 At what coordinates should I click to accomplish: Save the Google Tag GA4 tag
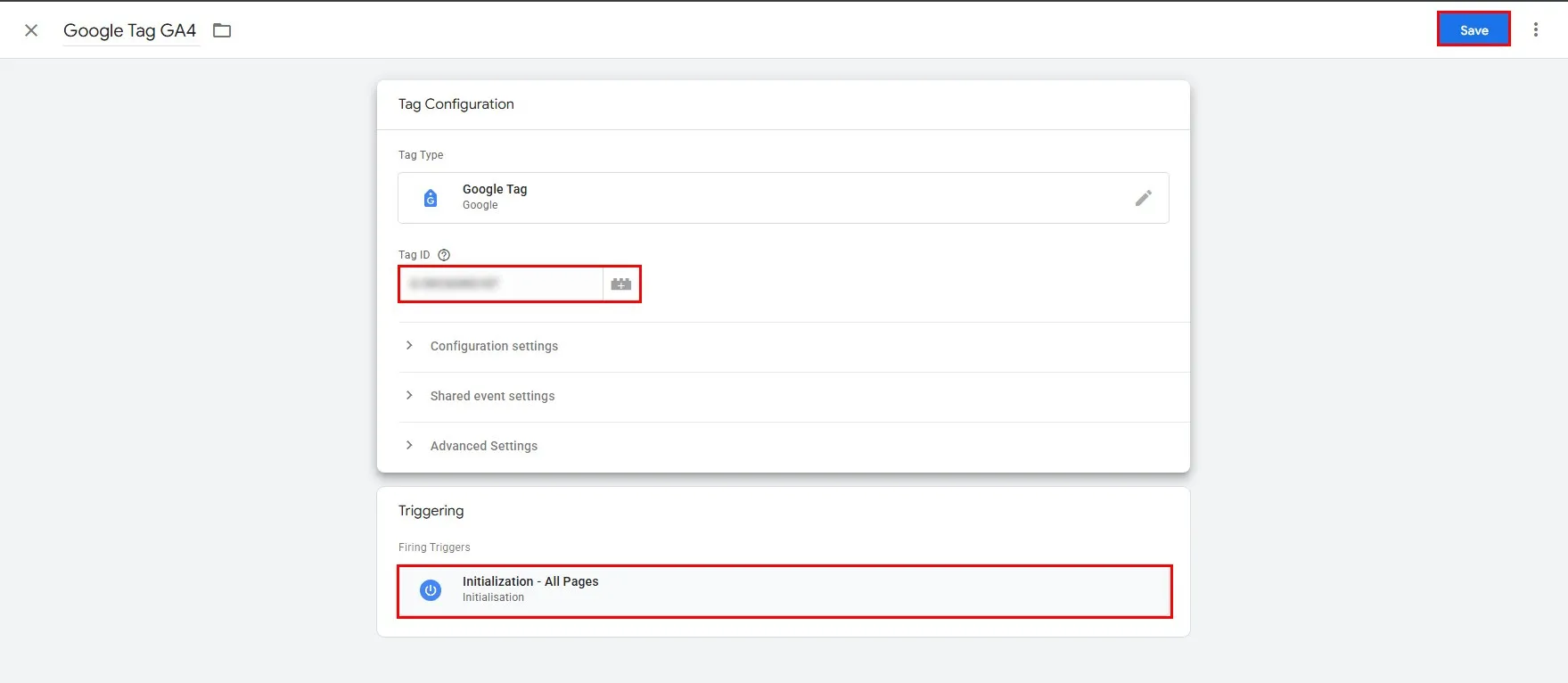click(1473, 29)
